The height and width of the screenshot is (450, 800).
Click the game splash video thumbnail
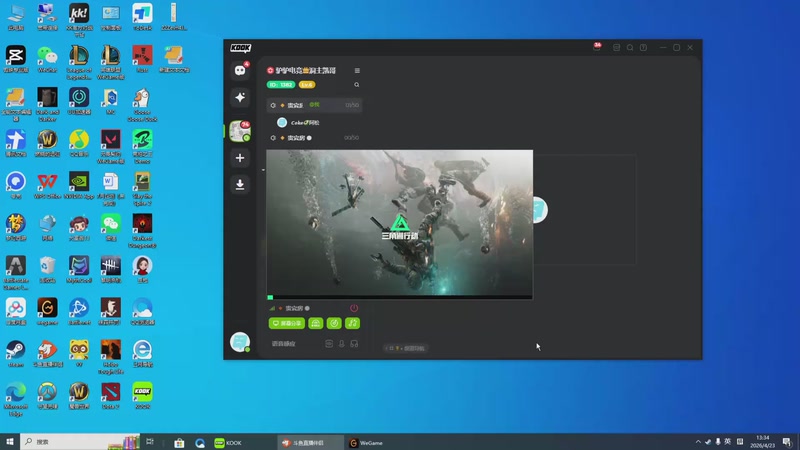(399, 222)
